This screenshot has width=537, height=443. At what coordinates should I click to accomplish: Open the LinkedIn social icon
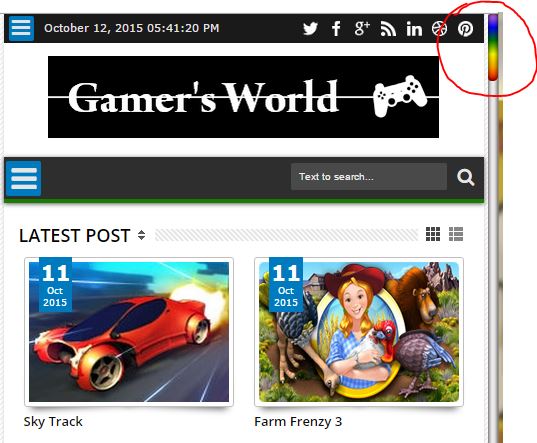414,29
